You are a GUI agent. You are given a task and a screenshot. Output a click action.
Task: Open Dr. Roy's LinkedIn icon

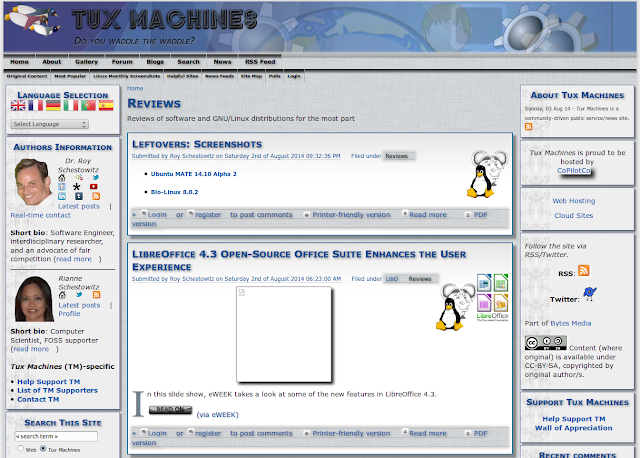point(62,196)
